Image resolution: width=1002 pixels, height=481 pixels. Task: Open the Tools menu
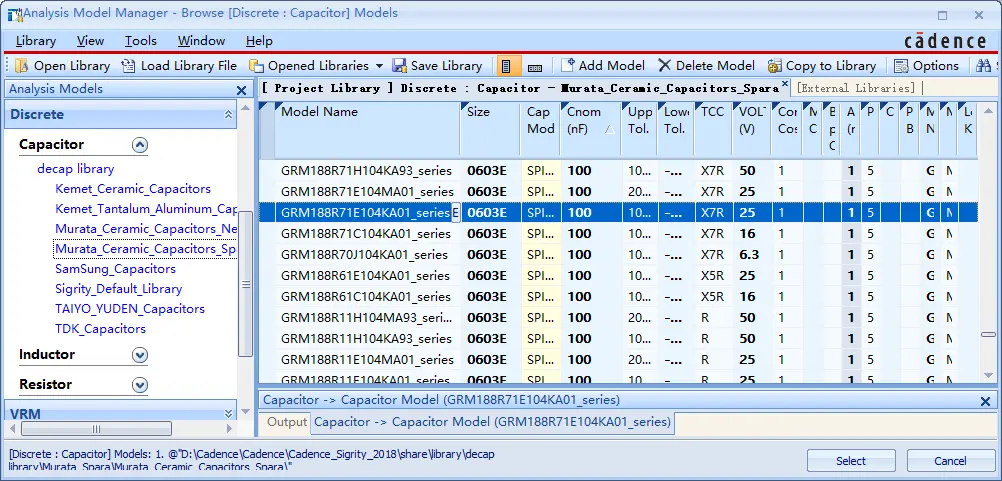tap(141, 41)
